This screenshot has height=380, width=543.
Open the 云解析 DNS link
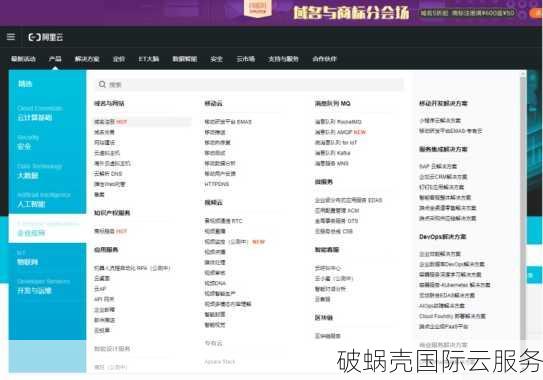[108, 174]
